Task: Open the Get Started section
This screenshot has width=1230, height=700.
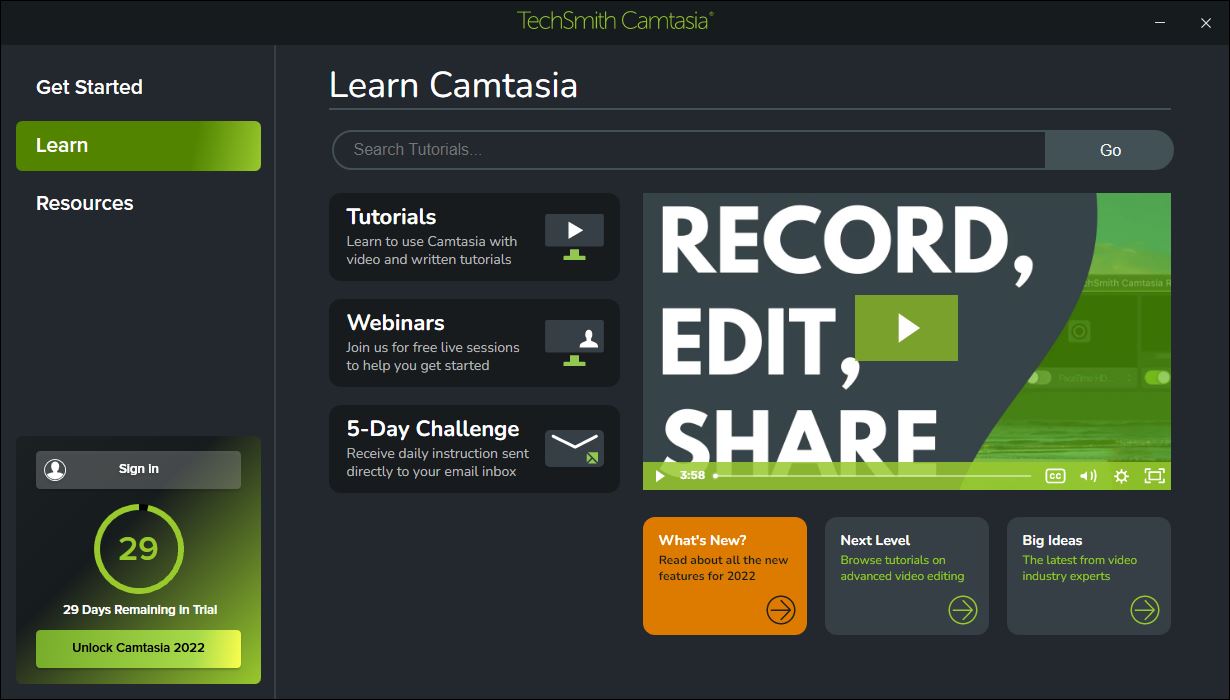Action: pos(89,87)
